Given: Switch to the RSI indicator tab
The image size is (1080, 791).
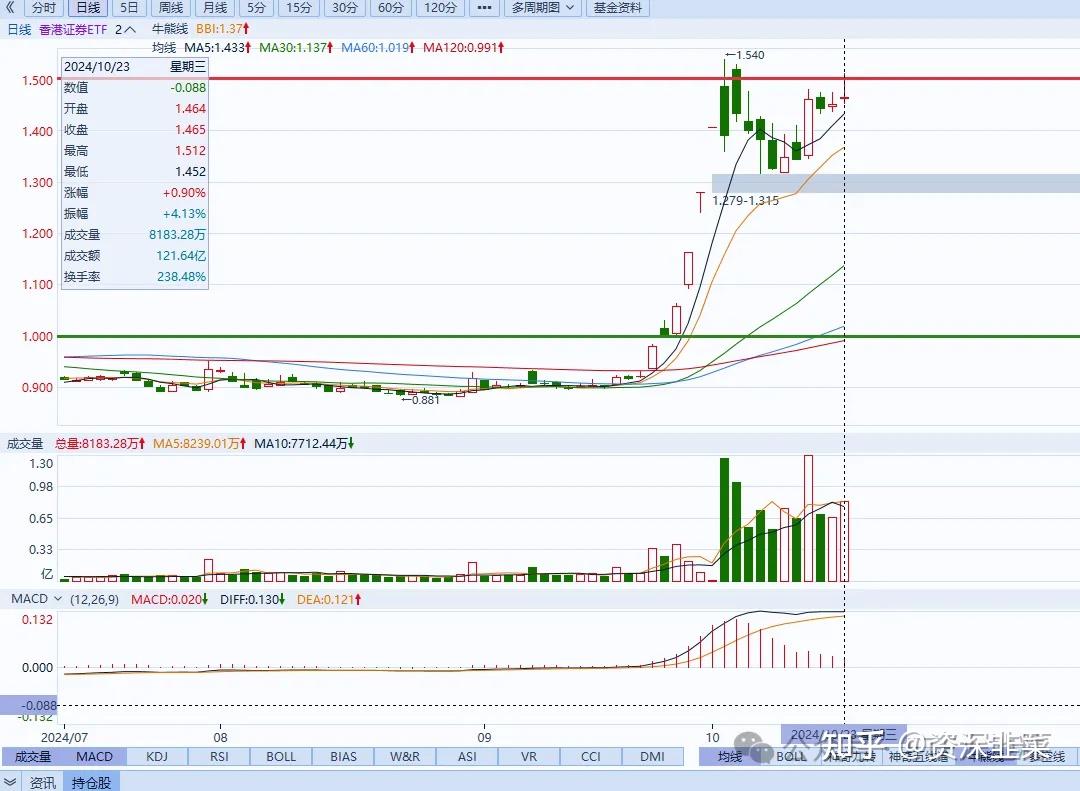Looking at the screenshot, I should tap(218, 757).
